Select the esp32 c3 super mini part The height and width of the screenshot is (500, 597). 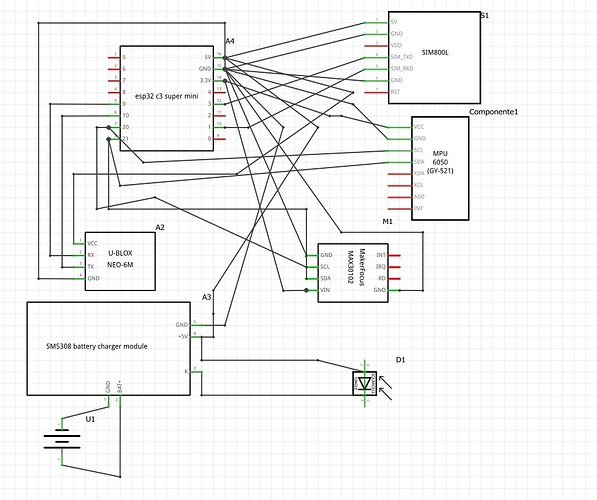pos(167,98)
